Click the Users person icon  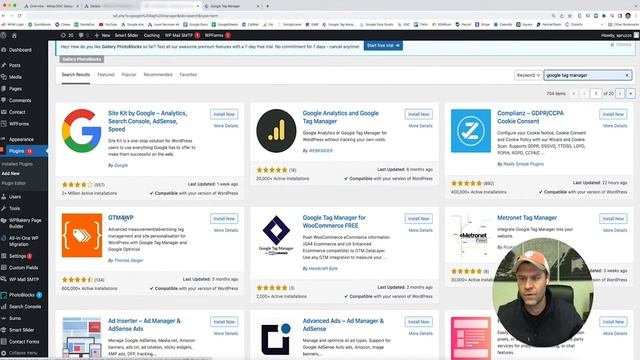(4, 197)
